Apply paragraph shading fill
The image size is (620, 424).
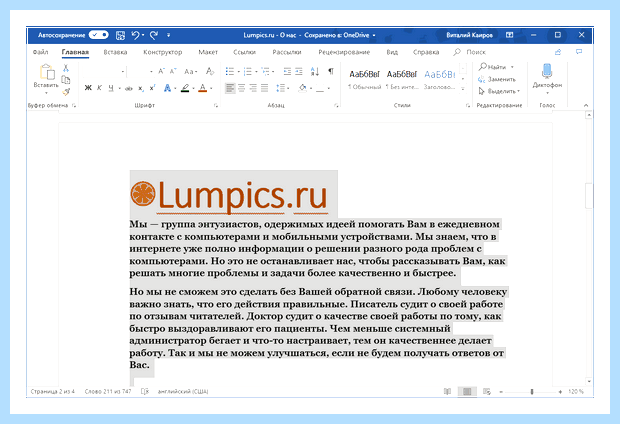(302, 88)
